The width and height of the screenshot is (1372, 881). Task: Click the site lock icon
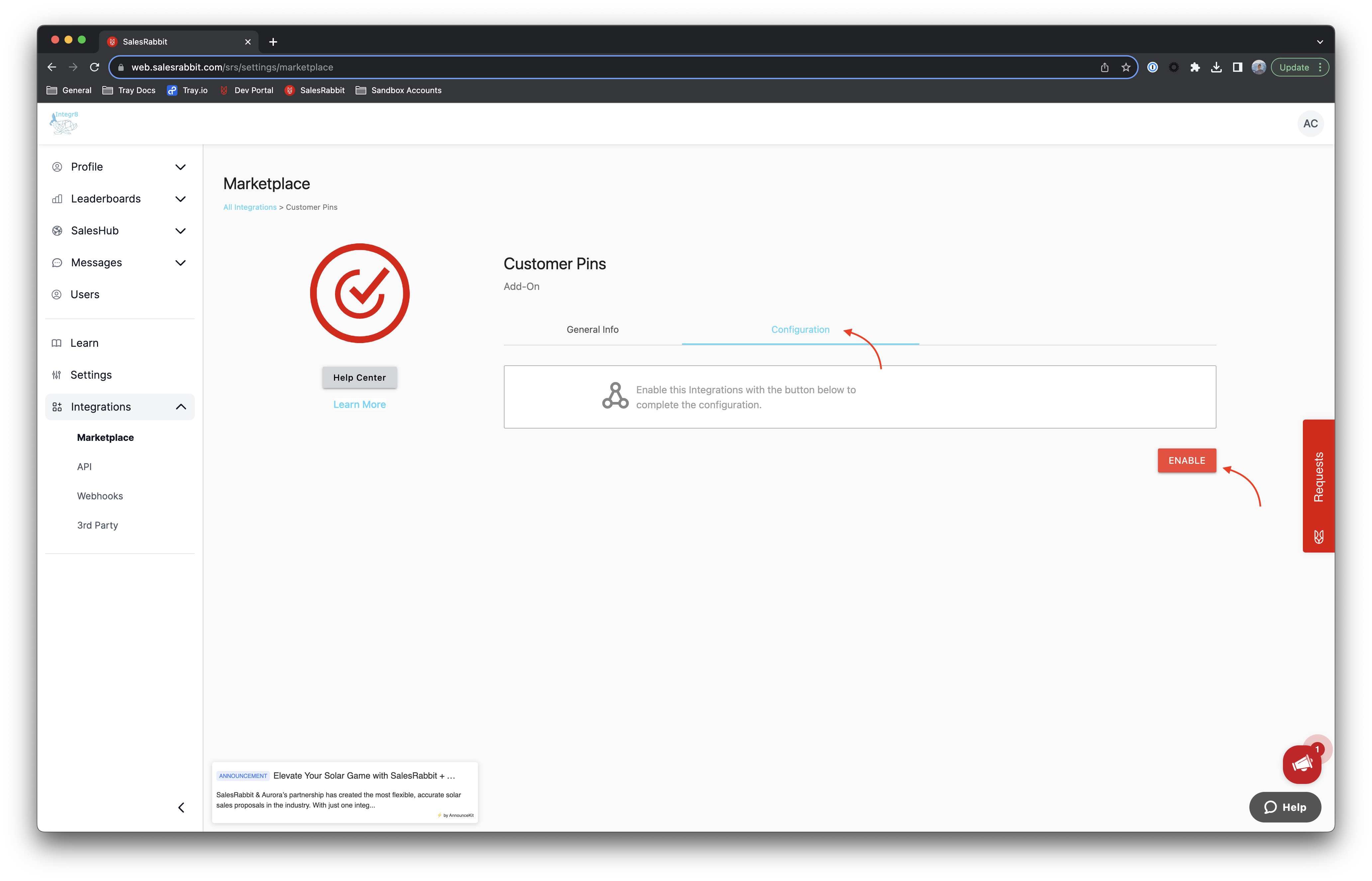[120, 67]
